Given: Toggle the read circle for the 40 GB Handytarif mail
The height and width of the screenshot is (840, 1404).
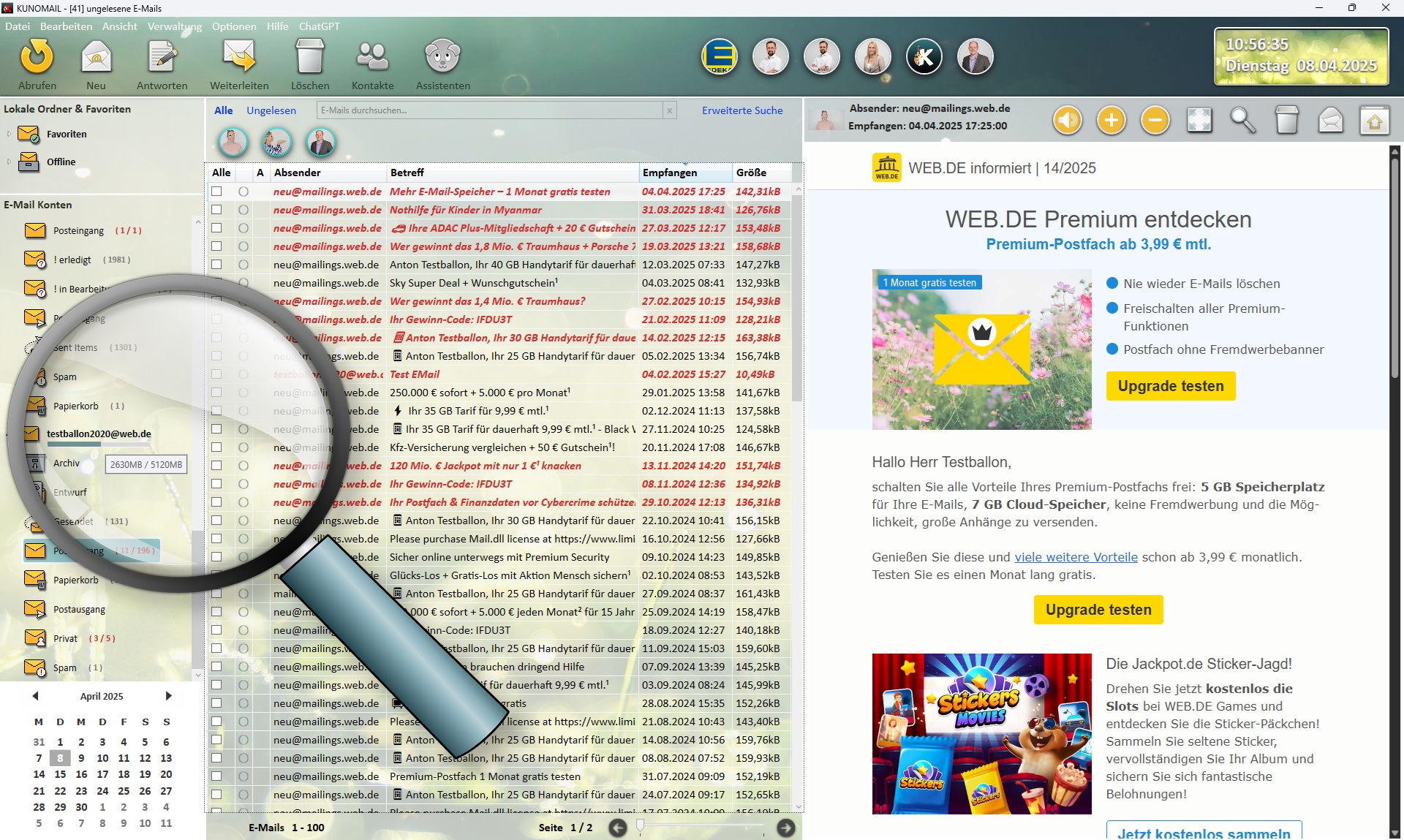Looking at the screenshot, I should 244,265.
